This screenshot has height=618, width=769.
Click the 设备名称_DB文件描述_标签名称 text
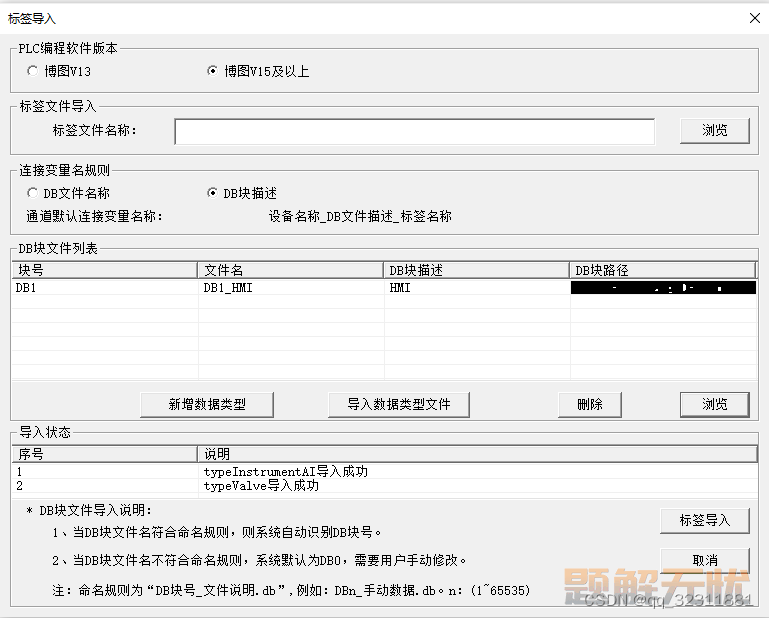pos(360,216)
